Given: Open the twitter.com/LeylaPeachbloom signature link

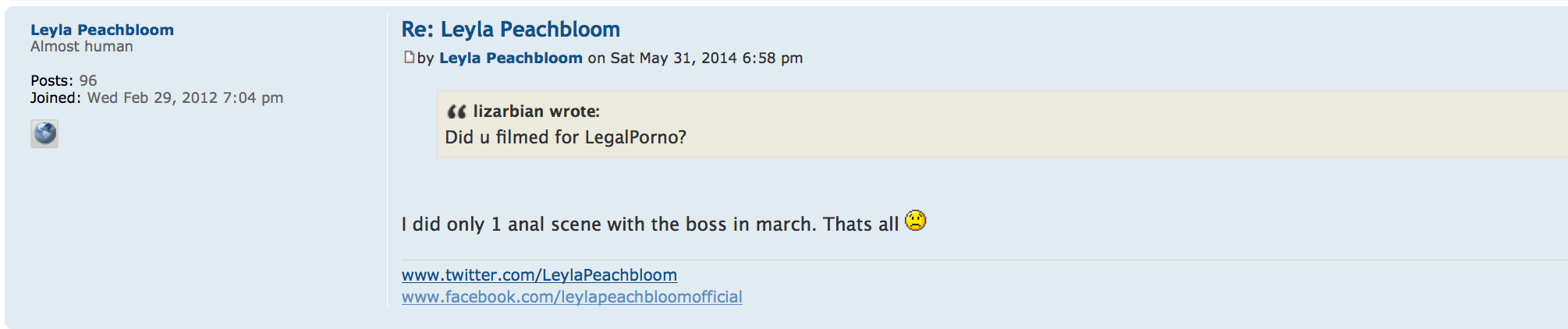Looking at the screenshot, I should coord(539,275).
